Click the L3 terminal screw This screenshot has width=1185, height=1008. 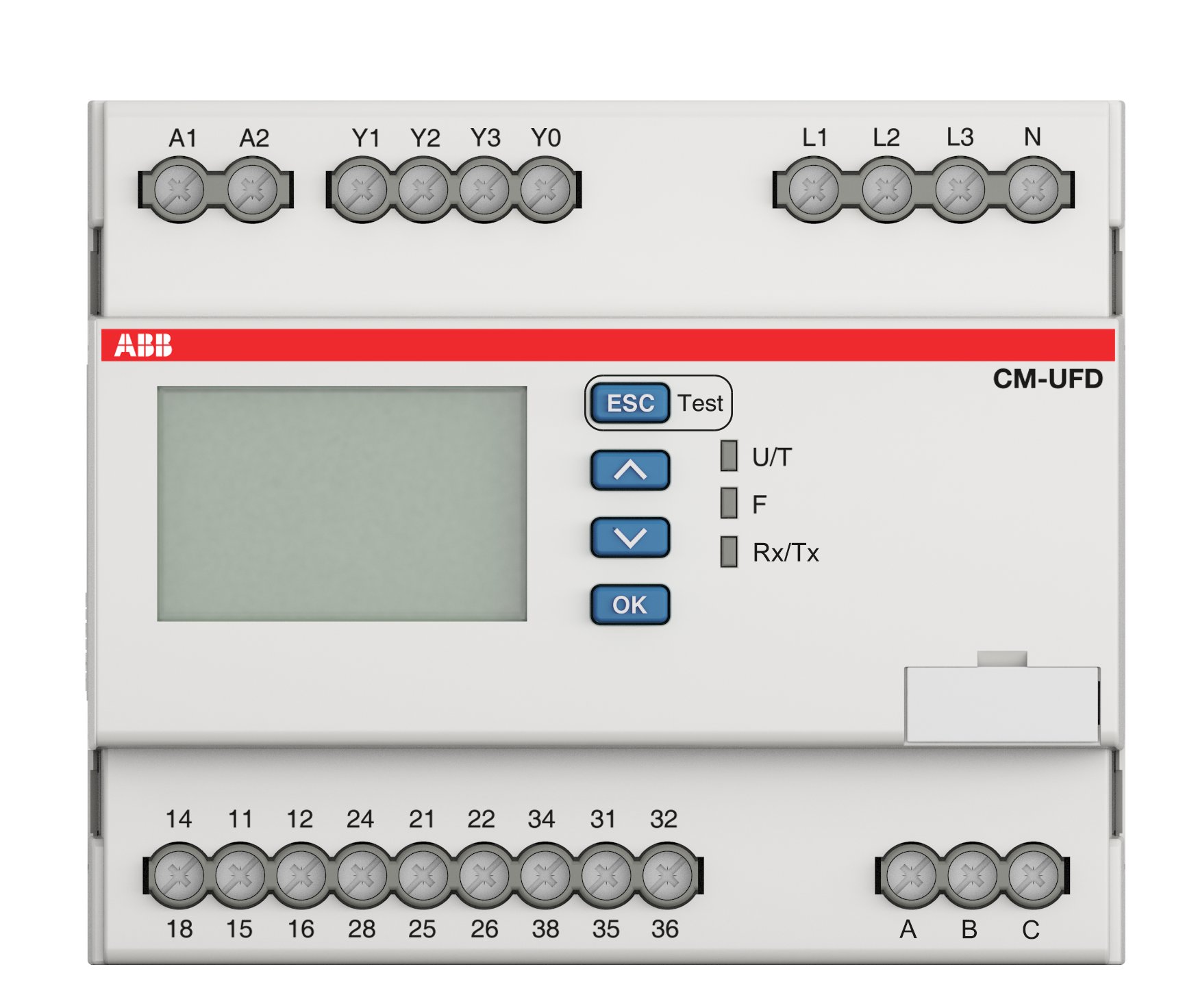[960, 190]
